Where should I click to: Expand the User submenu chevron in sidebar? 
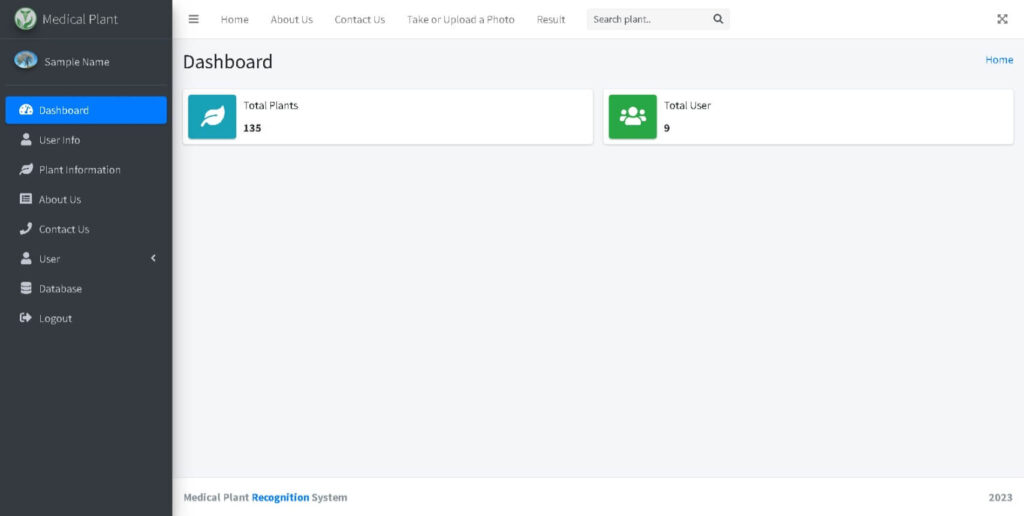(x=153, y=259)
